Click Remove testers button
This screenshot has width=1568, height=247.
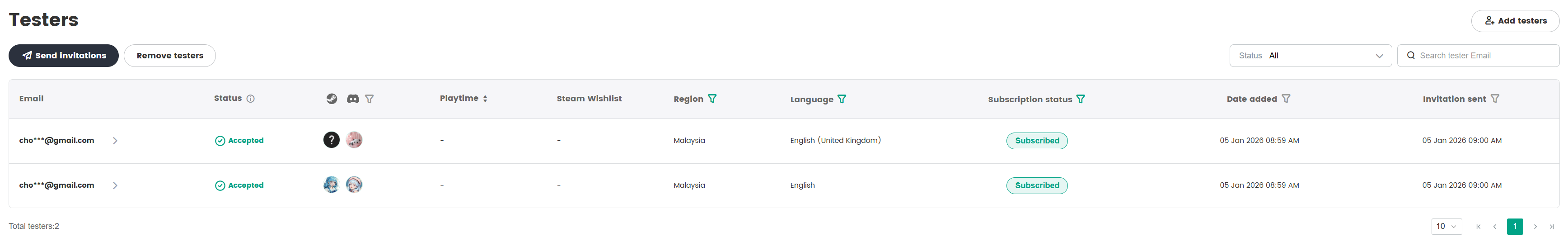click(x=170, y=56)
